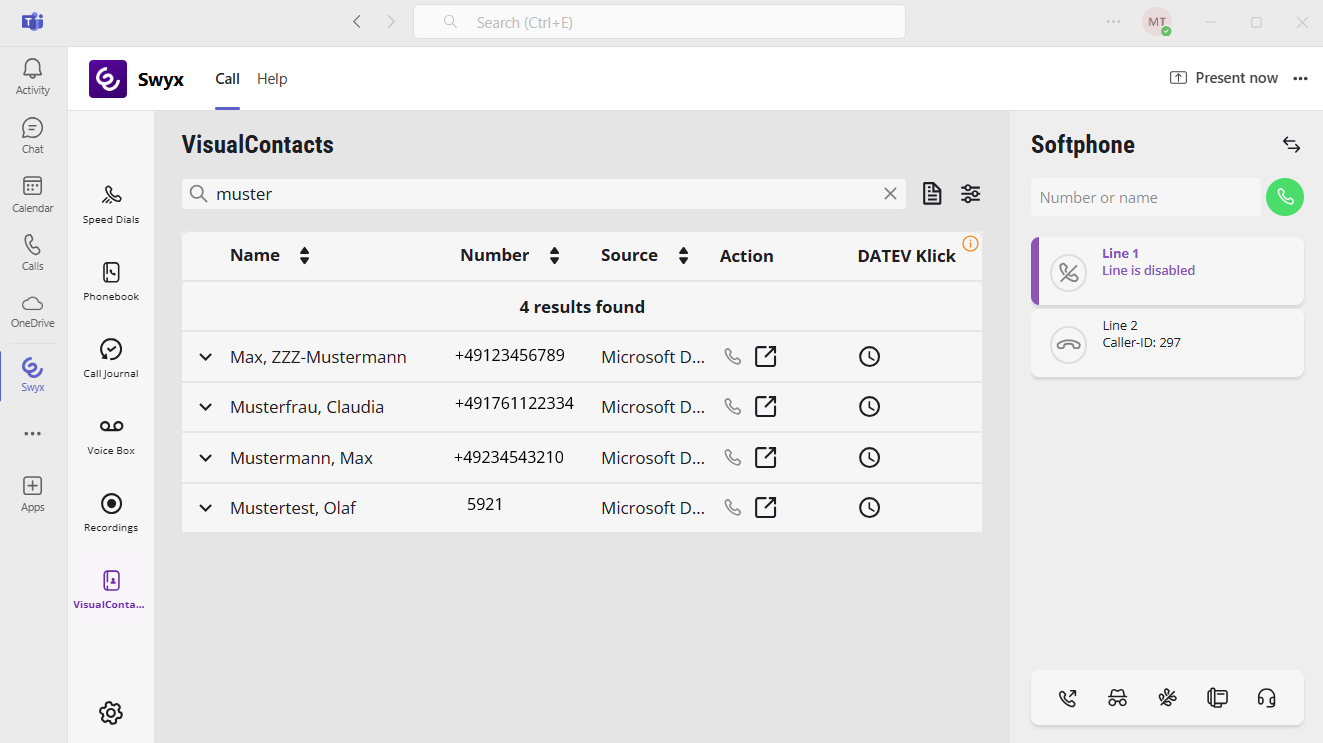Sort contacts by Name column
This screenshot has width=1323, height=743.
304,256
